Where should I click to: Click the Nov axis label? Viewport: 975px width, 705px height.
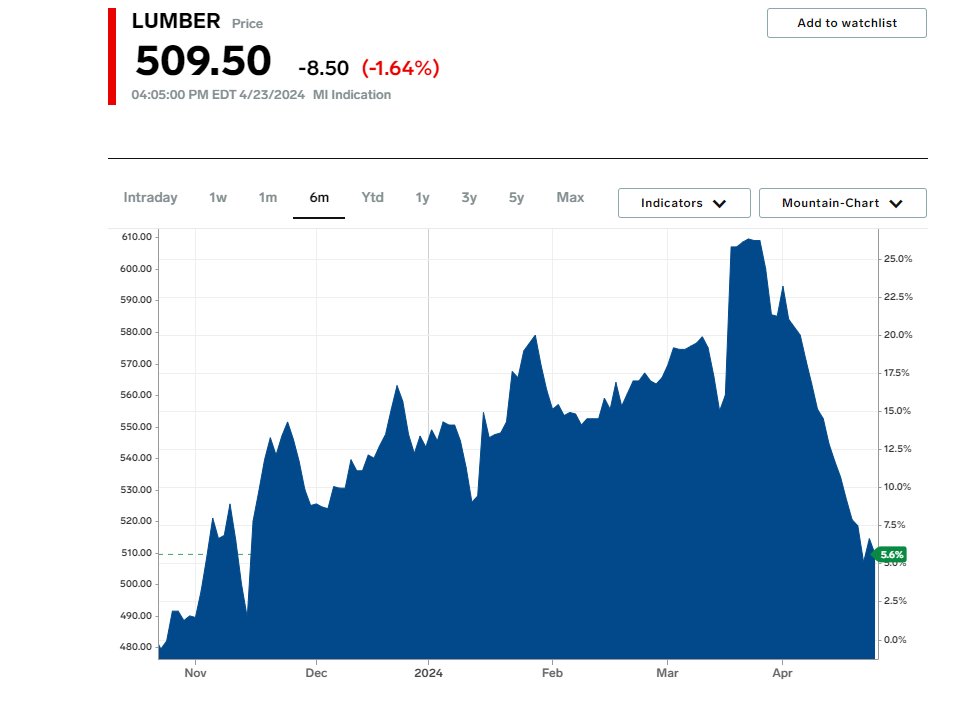195,673
